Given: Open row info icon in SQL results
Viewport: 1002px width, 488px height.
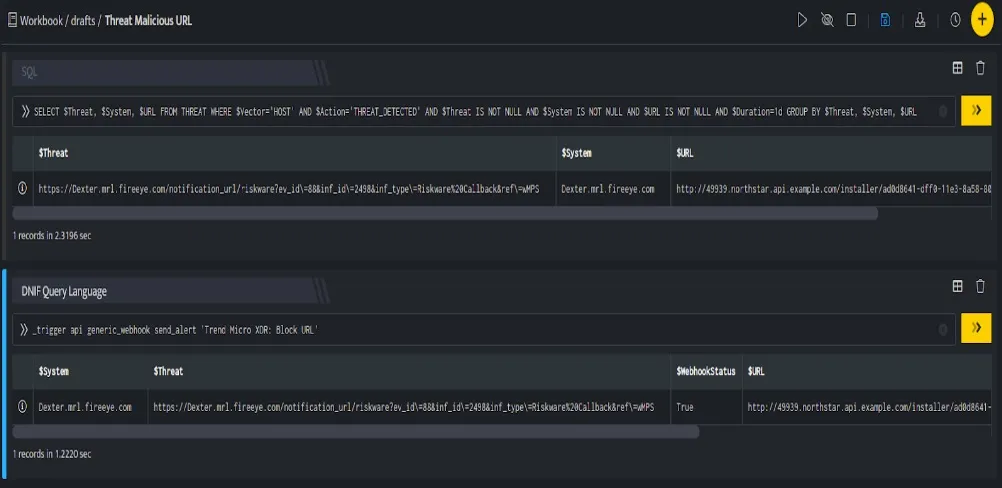Looking at the screenshot, I should (x=22, y=188).
